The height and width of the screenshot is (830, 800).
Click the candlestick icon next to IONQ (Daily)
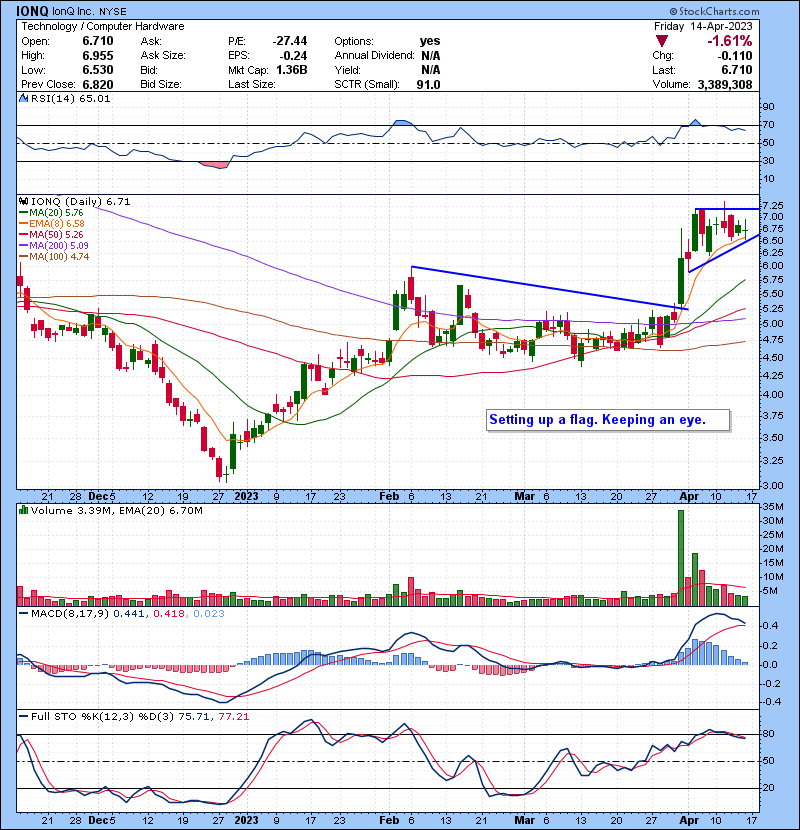click(x=23, y=201)
